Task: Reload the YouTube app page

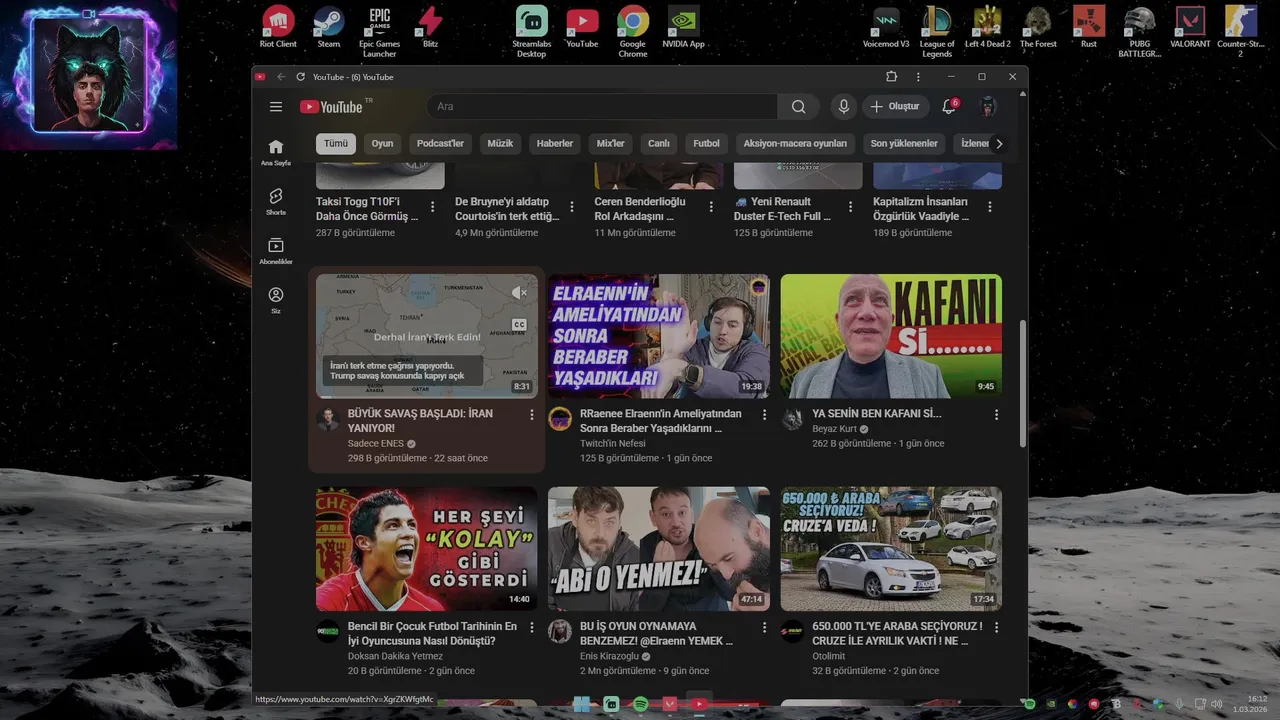Action: (300, 77)
